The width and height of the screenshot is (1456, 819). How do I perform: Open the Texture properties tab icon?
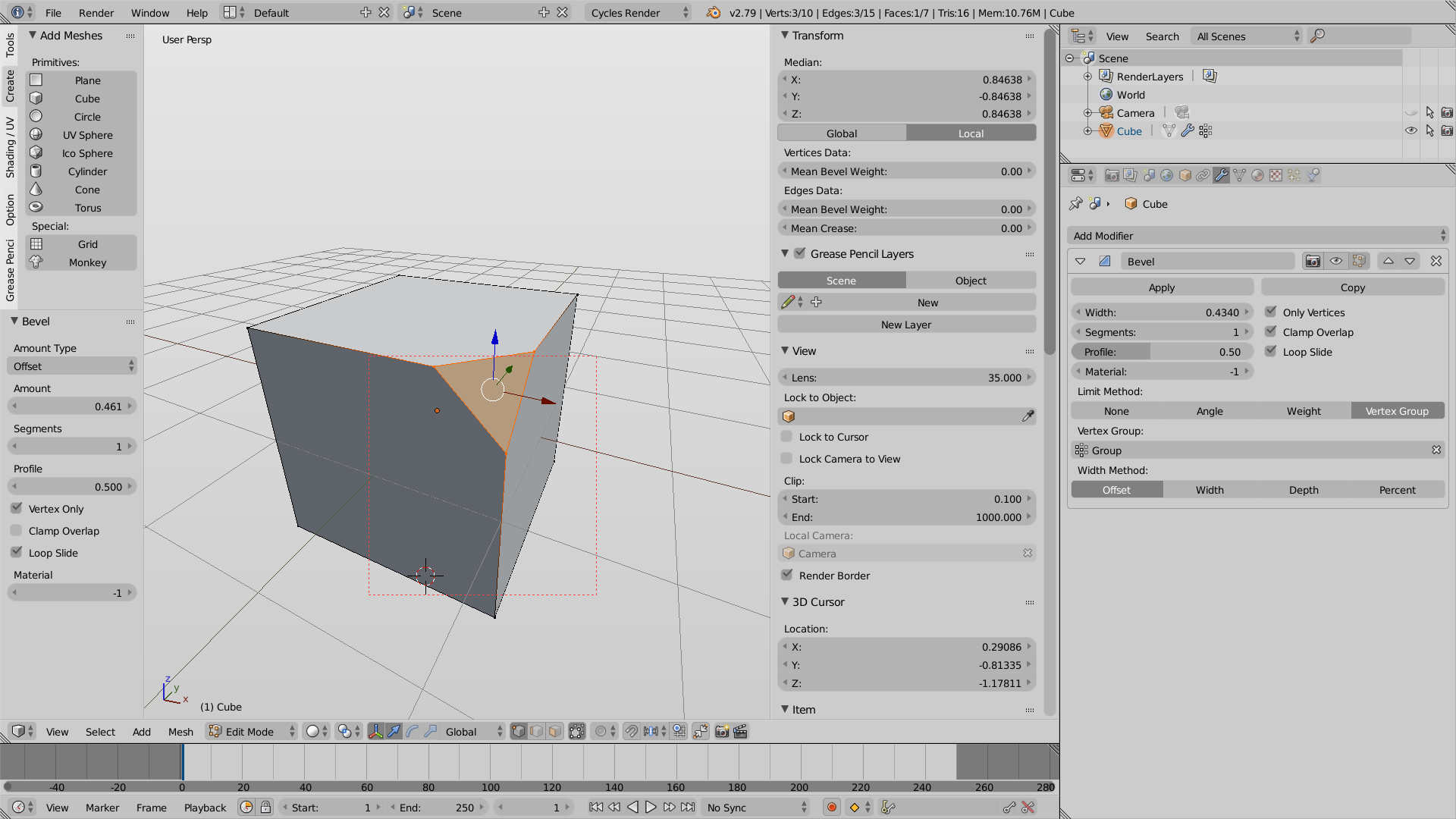click(x=1276, y=175)
